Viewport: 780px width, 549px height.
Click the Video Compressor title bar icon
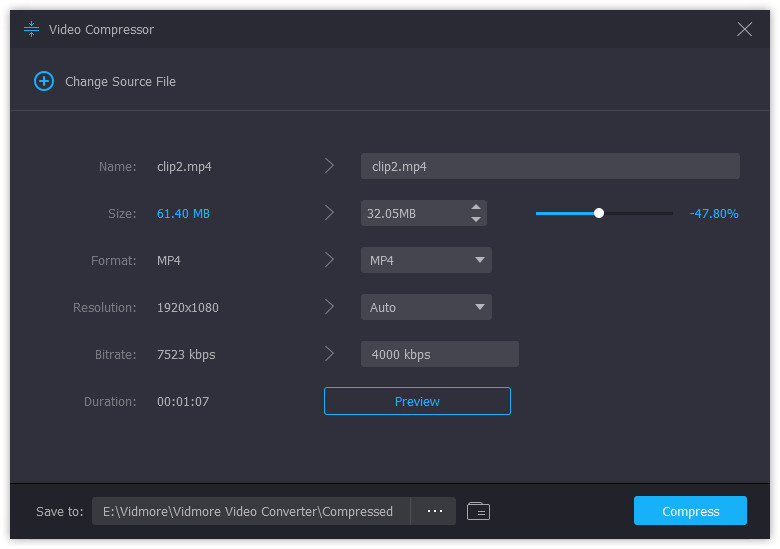coord(31,29)
